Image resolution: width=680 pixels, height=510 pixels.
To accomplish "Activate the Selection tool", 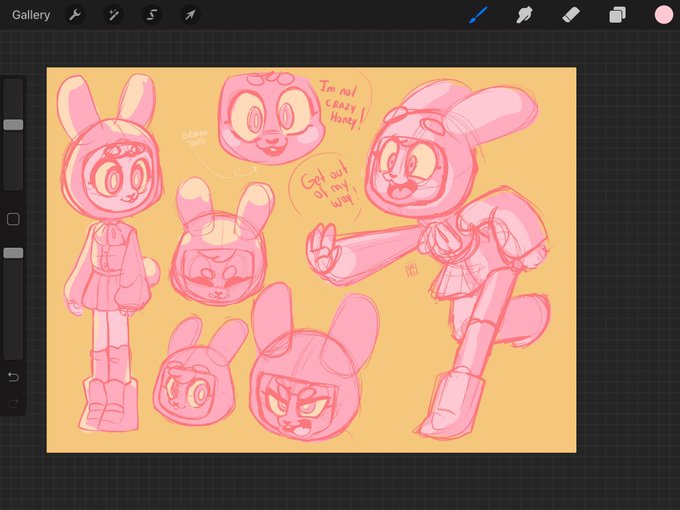I will pyautogui.click(x=152, y=15).
